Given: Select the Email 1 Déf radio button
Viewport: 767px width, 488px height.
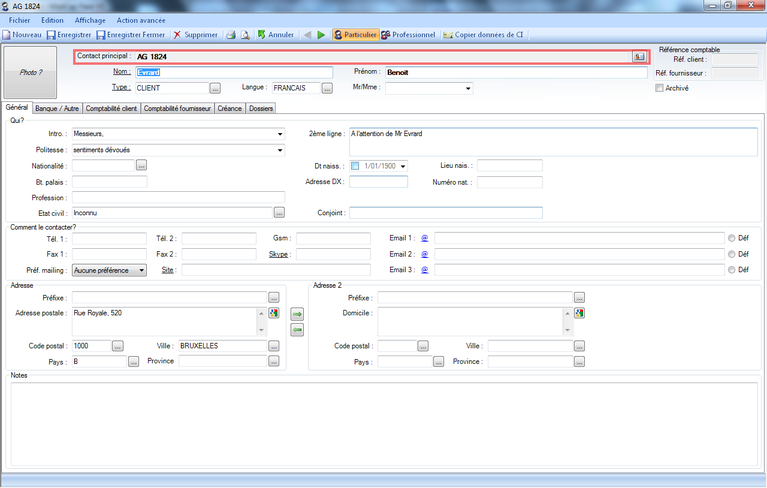Looking at the screenshot, I should pos(732,238).
